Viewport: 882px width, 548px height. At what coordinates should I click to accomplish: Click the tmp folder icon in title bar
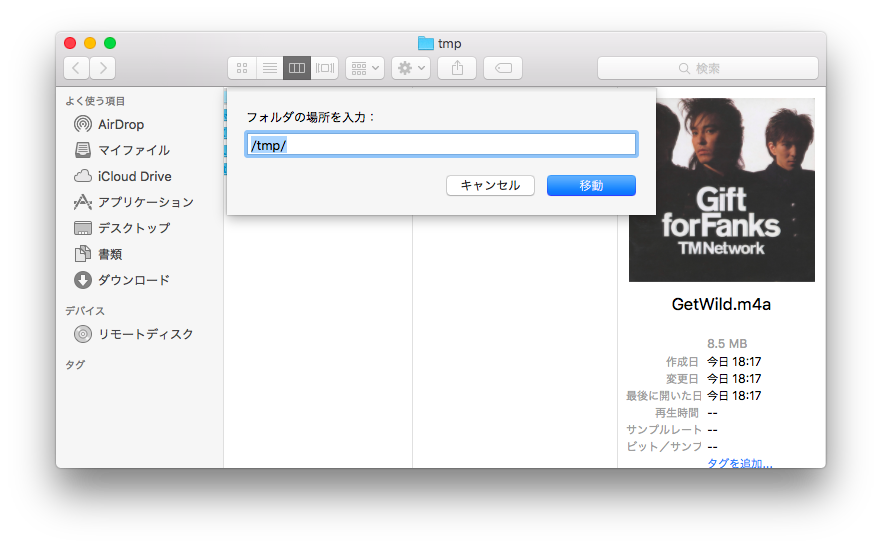point(426,43)
